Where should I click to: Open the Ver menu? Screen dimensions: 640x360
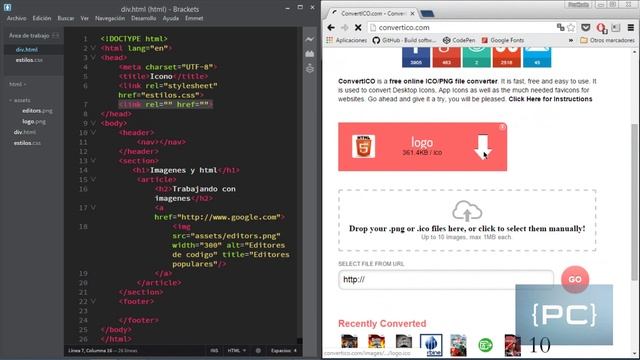(x=84, y=18)
